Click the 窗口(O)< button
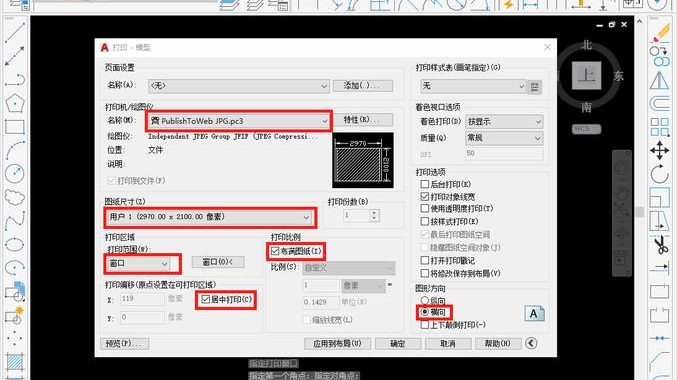The height and width of the screenshot is (380, 677). point(218,262)
